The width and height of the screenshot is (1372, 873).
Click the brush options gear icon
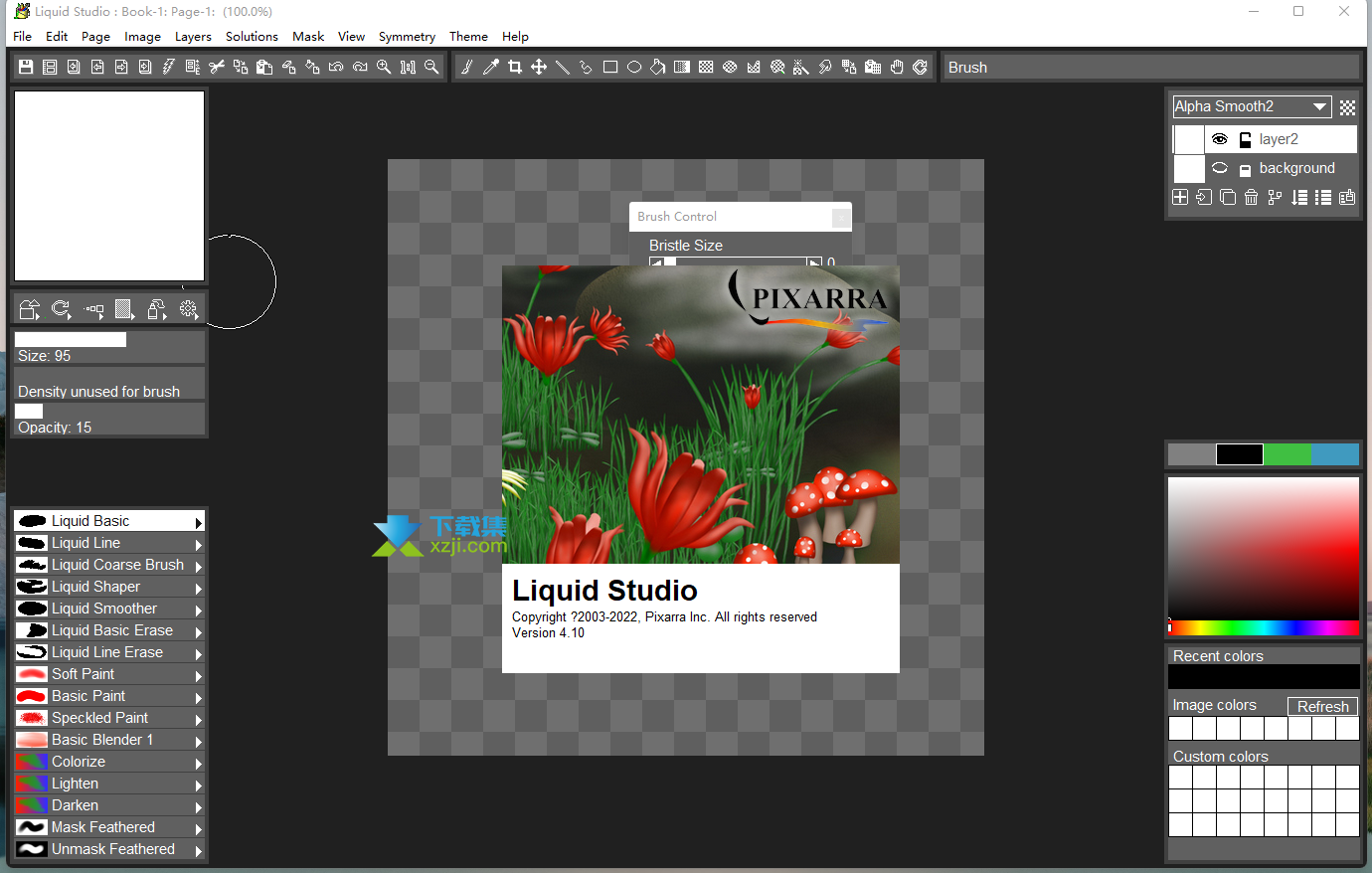(x=189, y=309)
